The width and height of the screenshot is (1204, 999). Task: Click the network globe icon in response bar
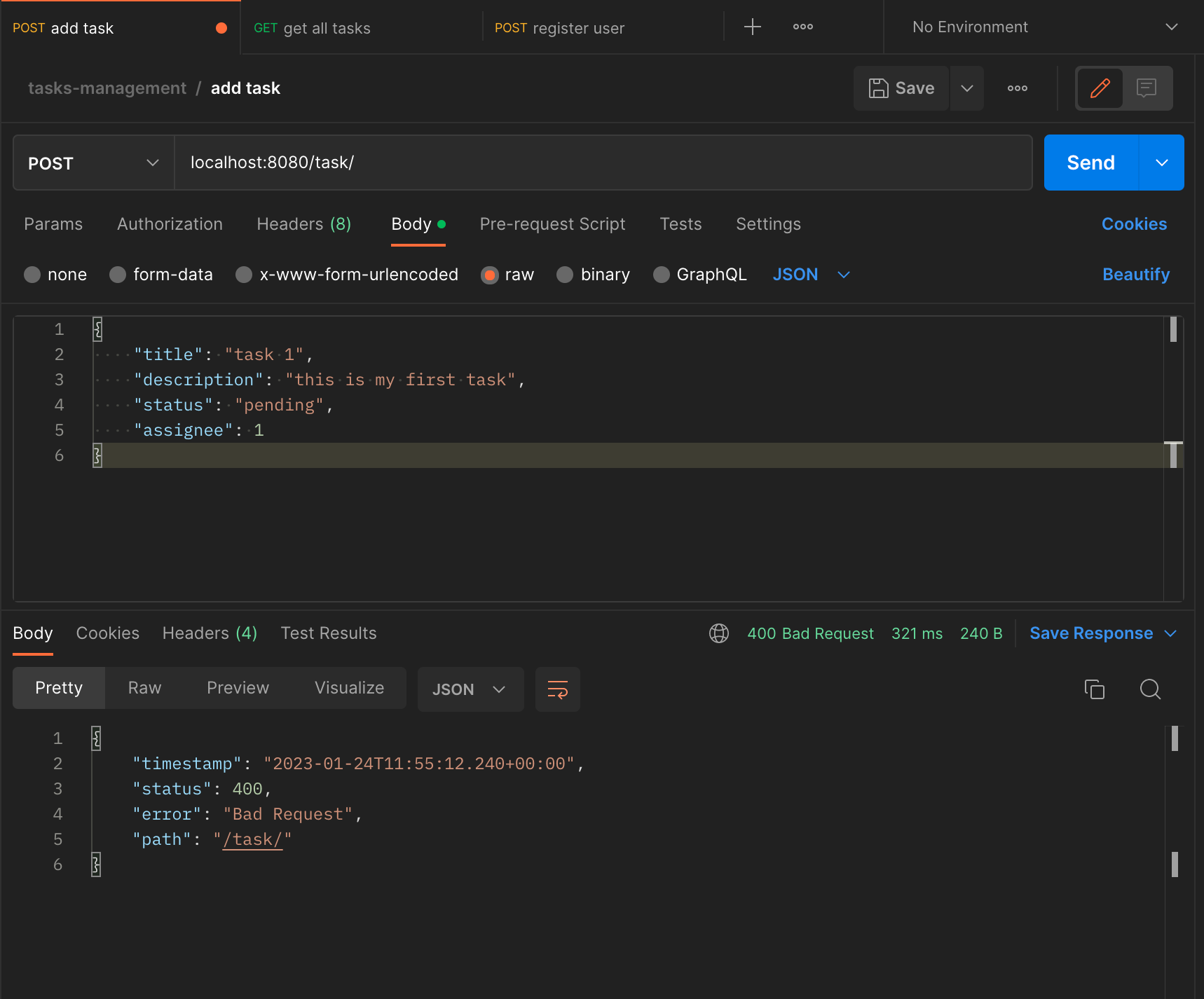click(x=718, y=633)
